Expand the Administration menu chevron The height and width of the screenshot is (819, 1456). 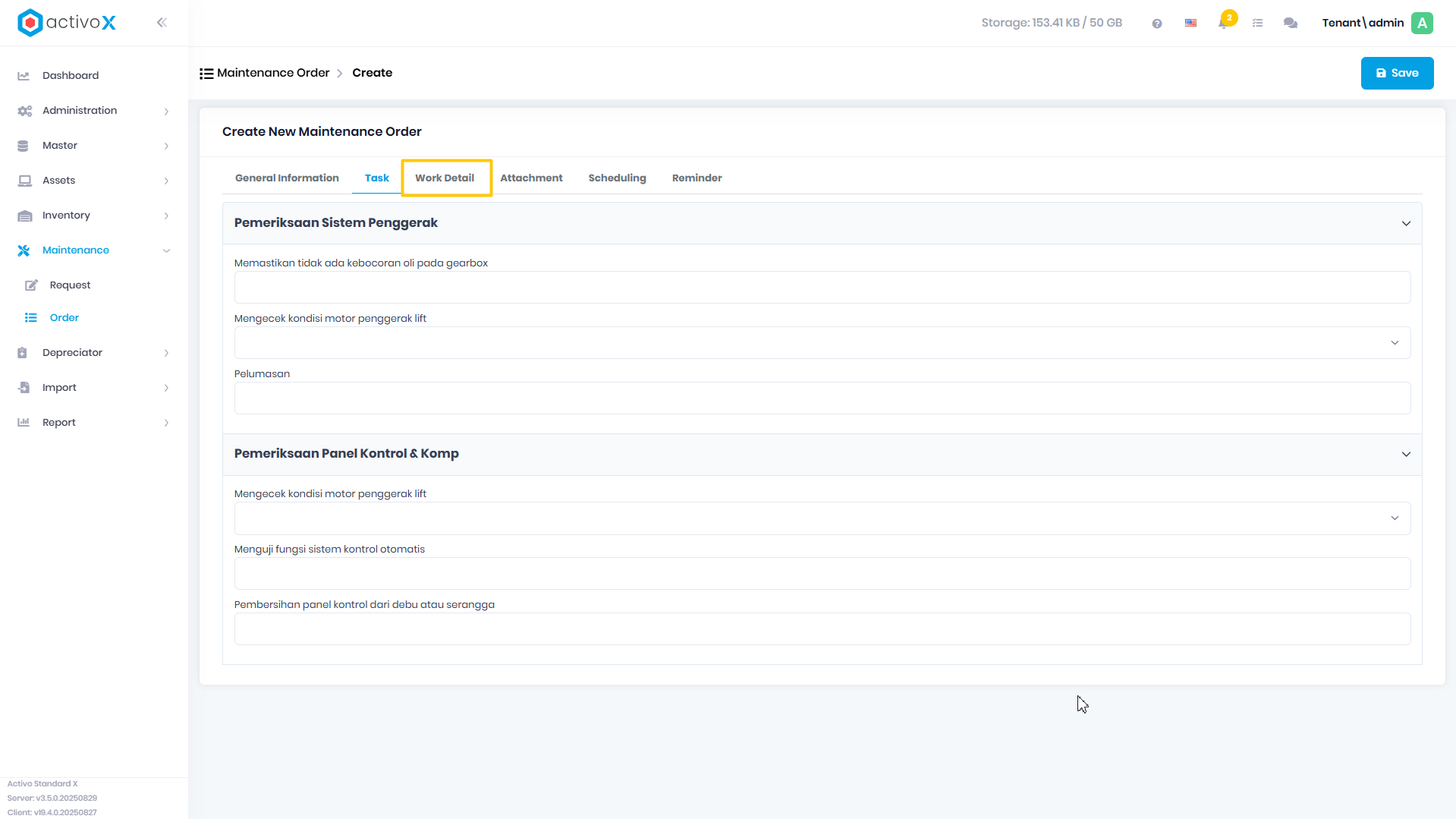tap(166, 112)
